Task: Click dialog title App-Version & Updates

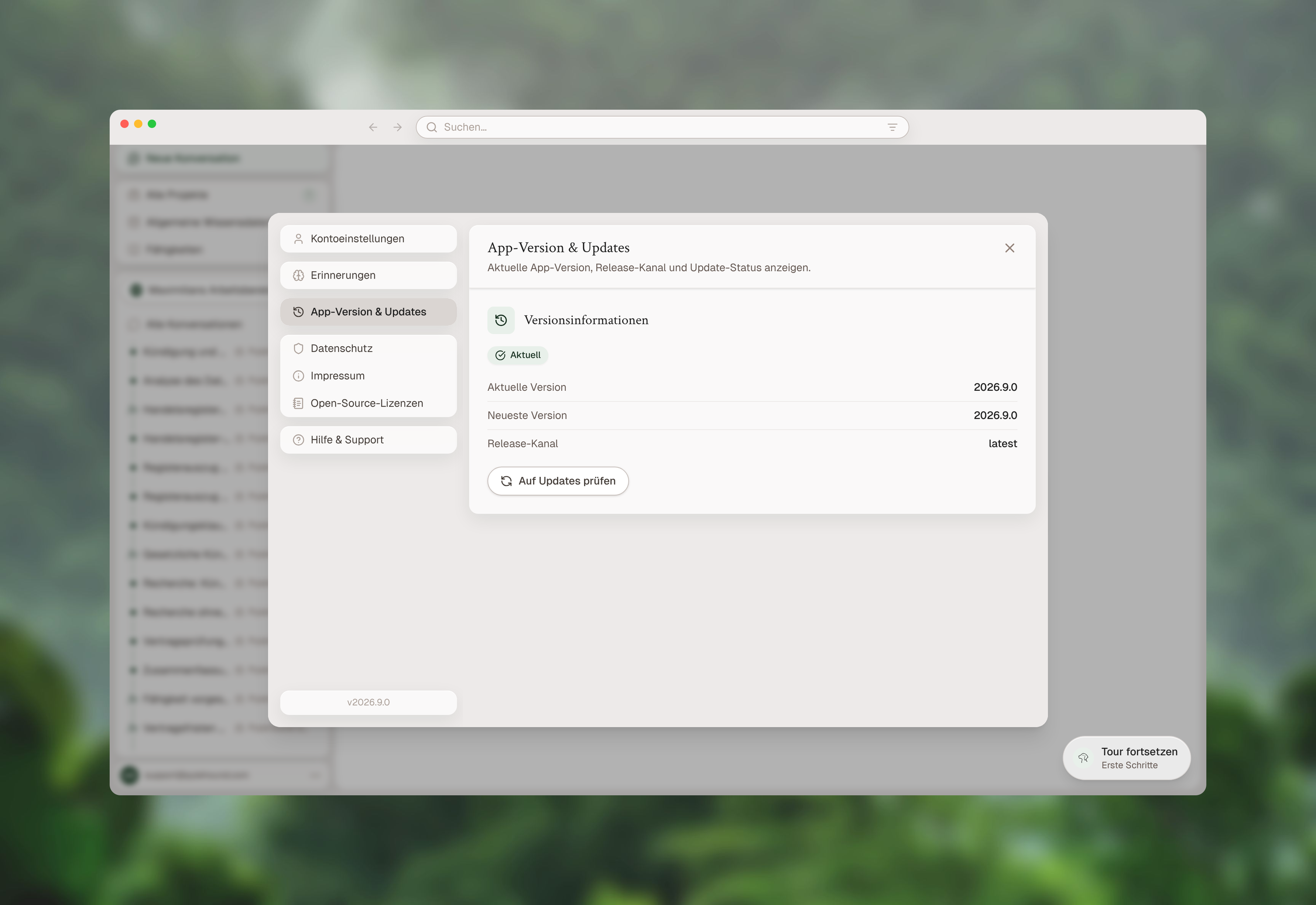Action: 558,248
